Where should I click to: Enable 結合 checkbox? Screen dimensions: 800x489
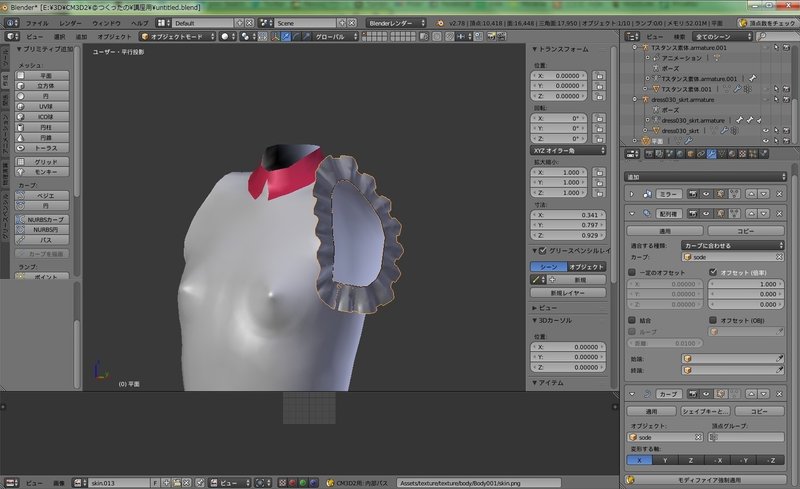(632, 320)
